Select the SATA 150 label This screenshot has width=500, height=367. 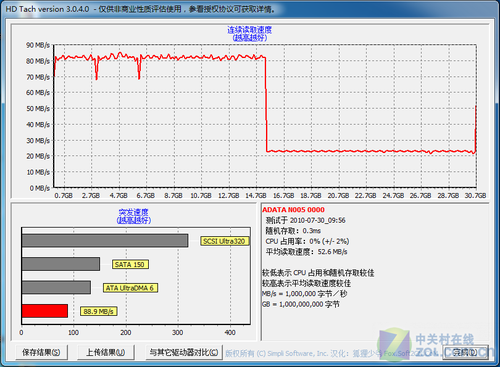[x=130, y=264]
